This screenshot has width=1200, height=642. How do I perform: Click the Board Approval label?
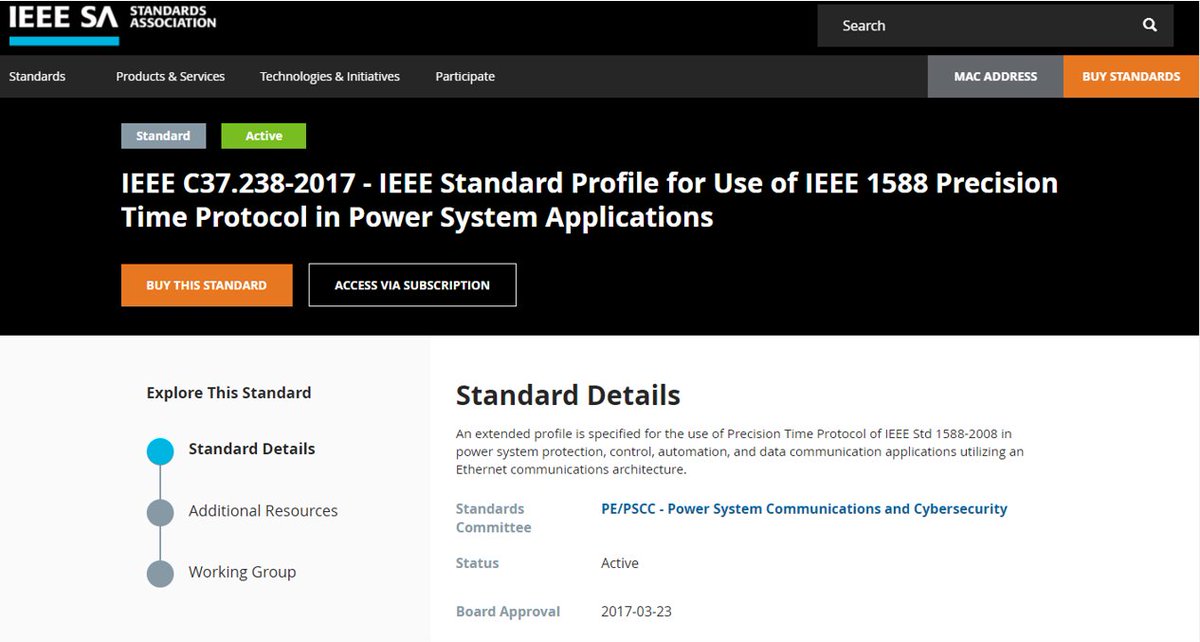click(x=508, y=611)
